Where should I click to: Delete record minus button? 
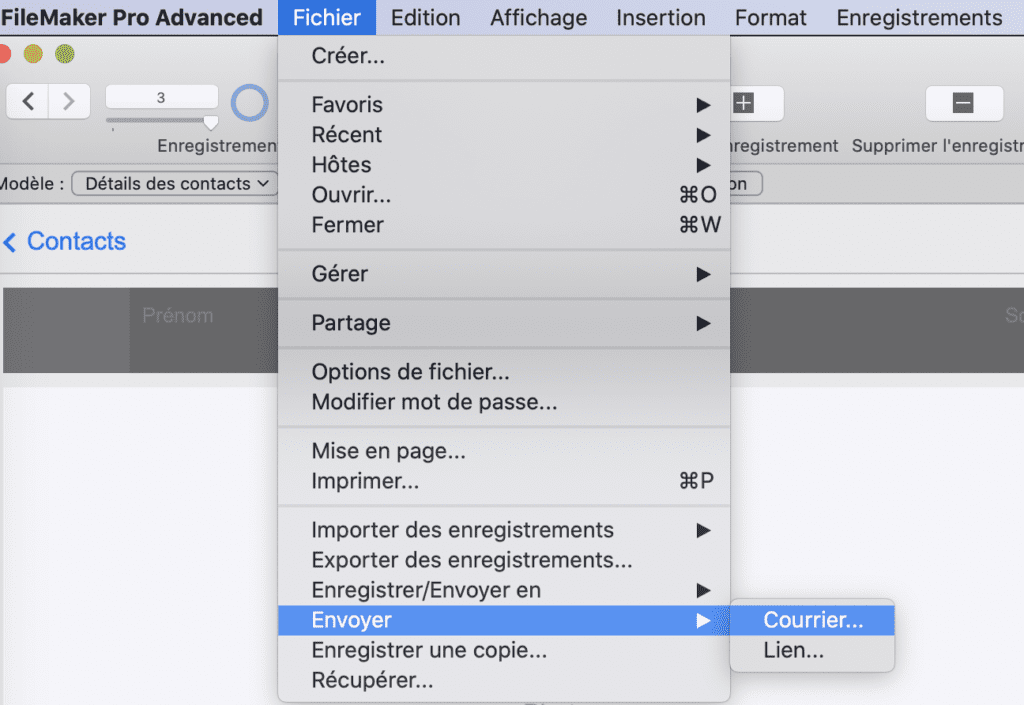point(964,103)
